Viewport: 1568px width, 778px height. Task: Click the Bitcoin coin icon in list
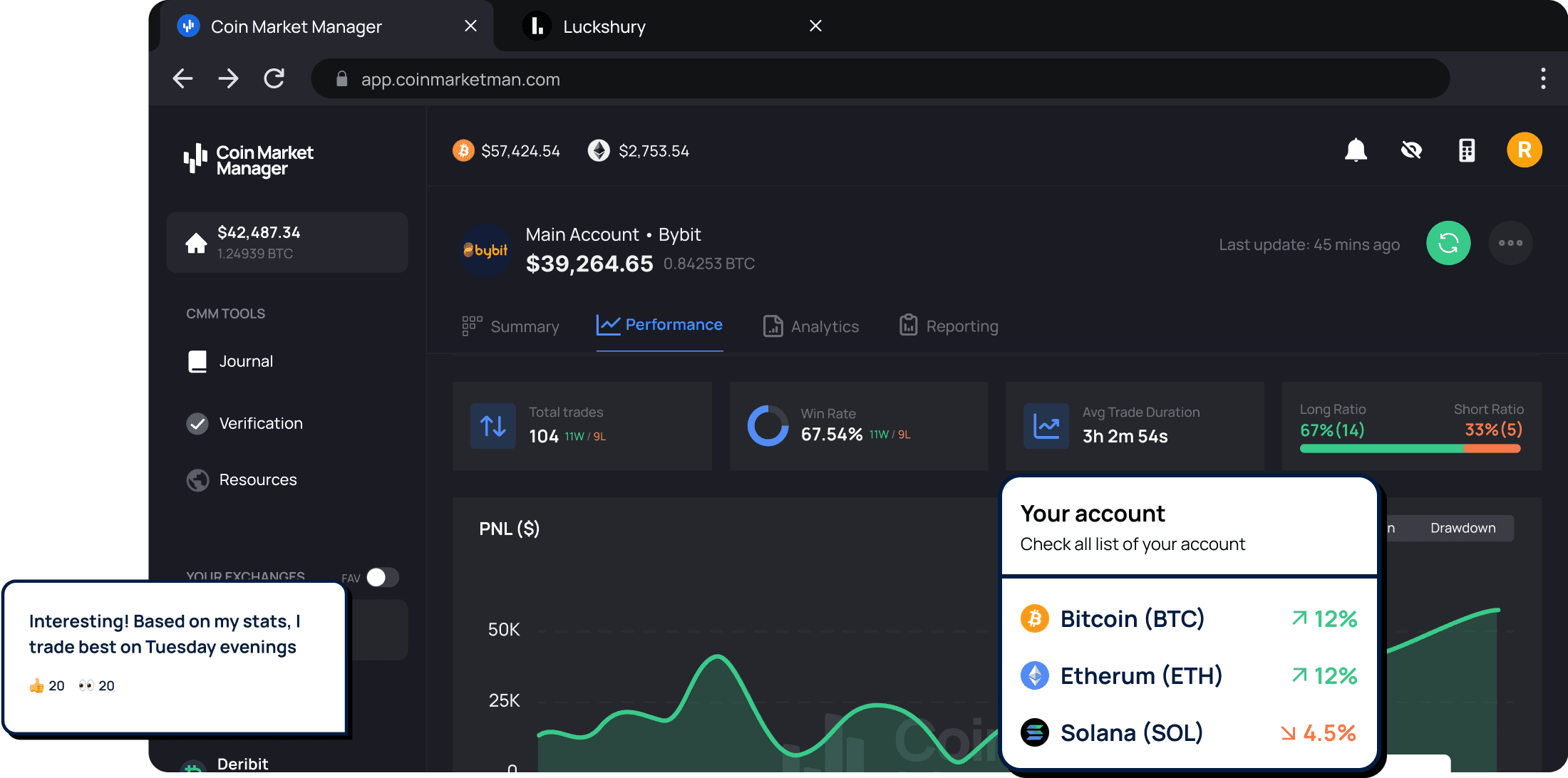pyautogui.click(x=1035, y=618)
